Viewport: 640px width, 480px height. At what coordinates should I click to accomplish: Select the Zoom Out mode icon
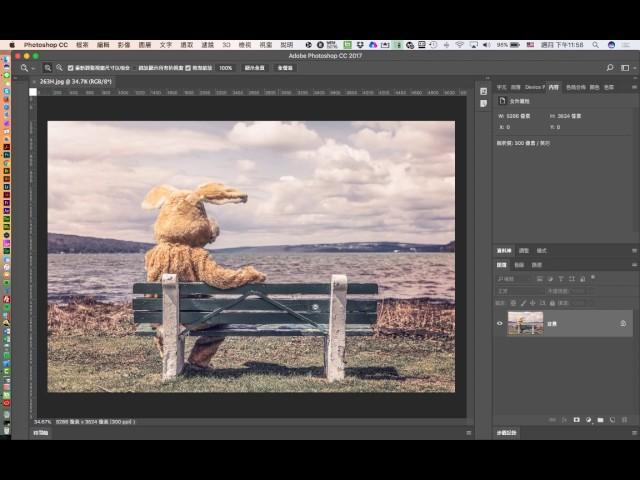(60, 68)
